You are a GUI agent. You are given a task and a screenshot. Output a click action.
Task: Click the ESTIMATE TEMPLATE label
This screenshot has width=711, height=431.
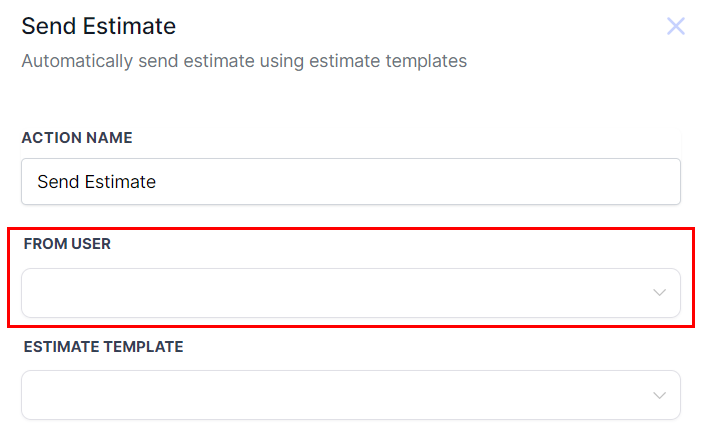(x=103, y=347)
